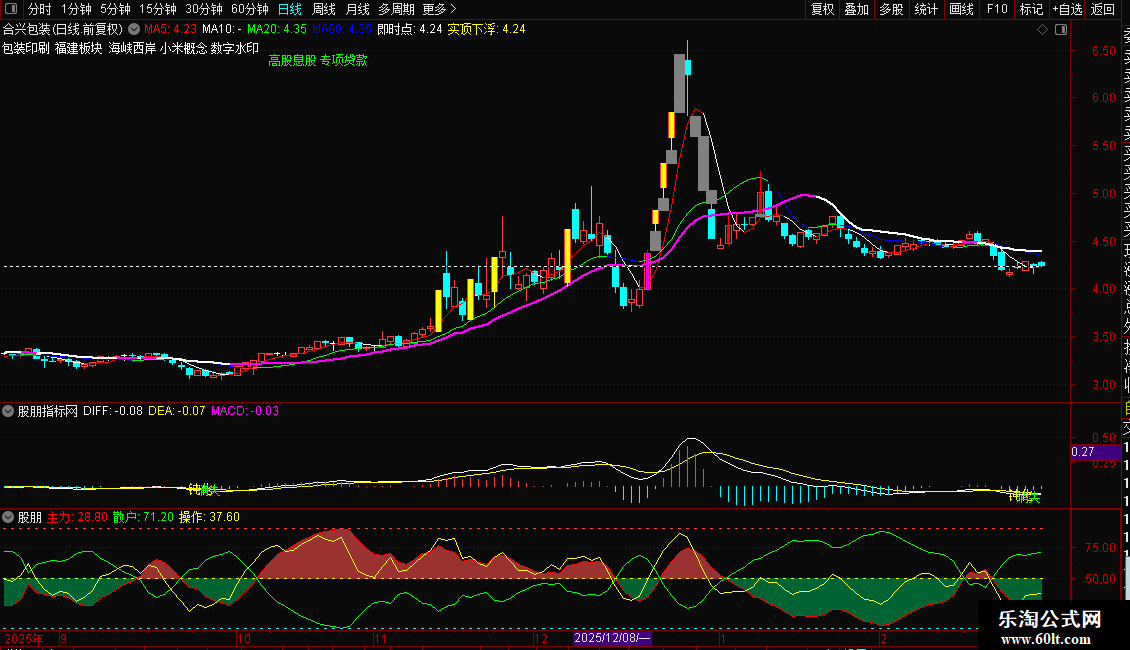Viewport: 1130px width, 650px height.
Task: Click the MA20: 4.35 indicator value
Action: [x=277, y=30]
